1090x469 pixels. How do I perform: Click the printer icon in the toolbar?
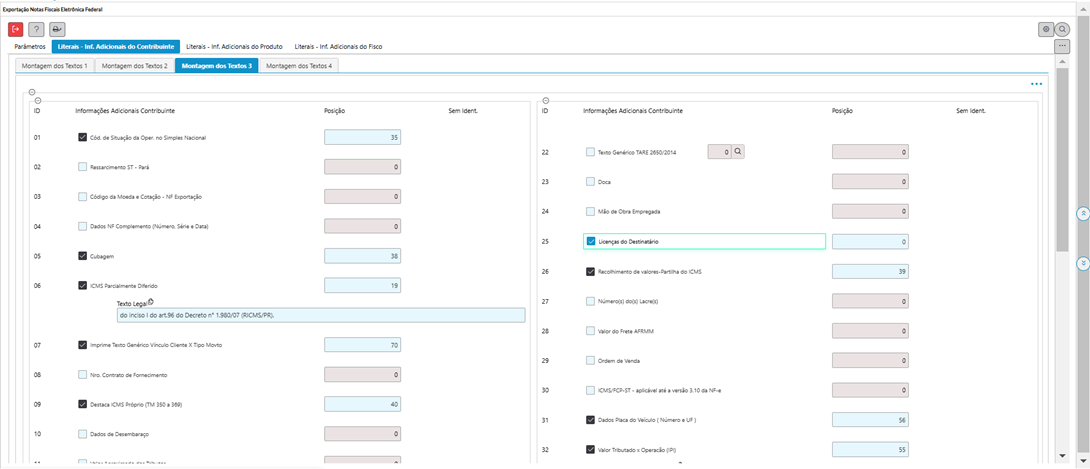[x=57, y=29]
